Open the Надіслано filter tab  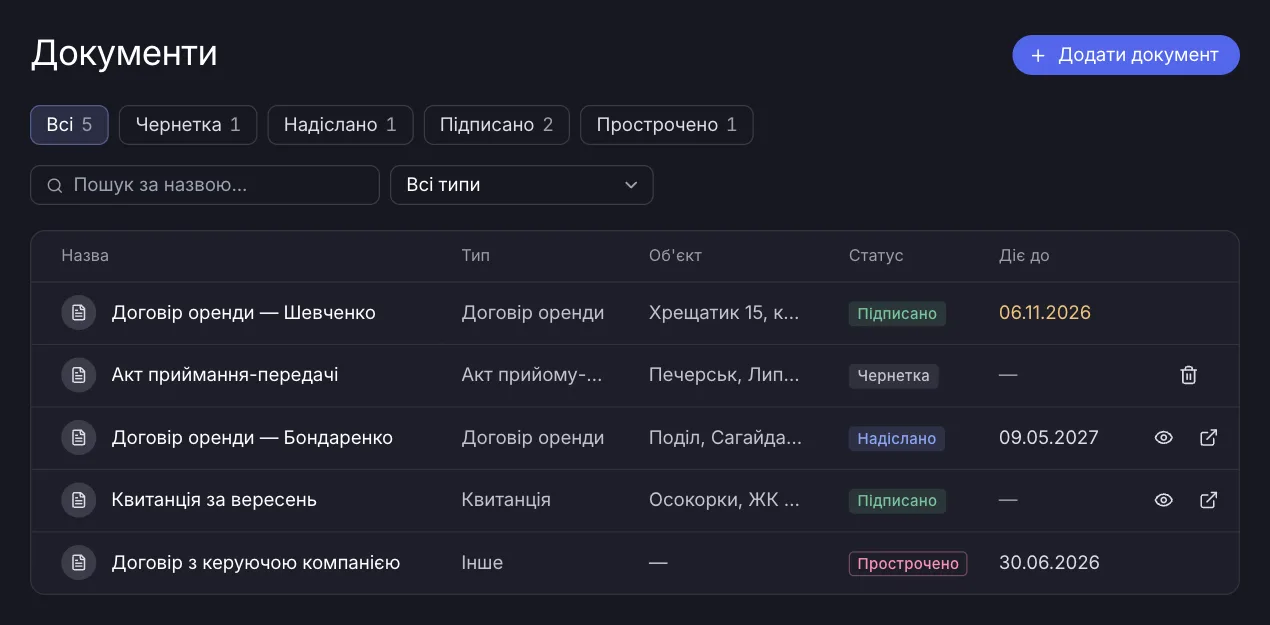click(x=340, y=125)
